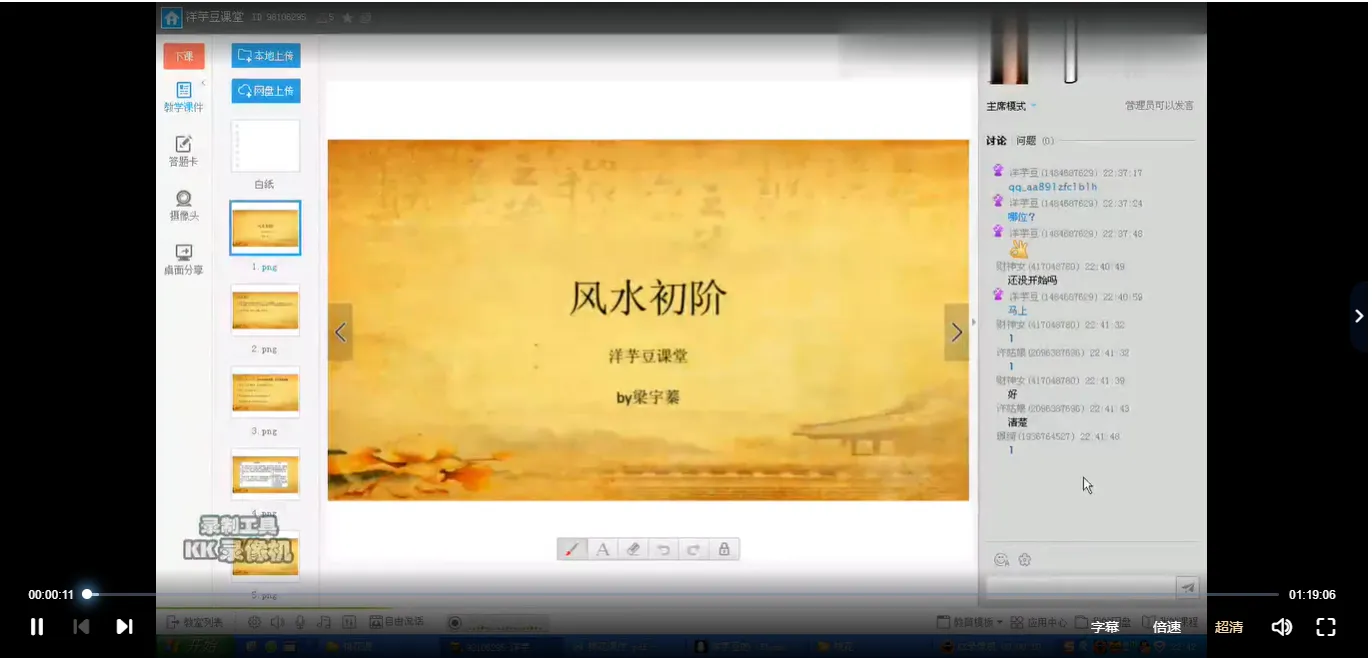1372x658 pixels.
Task: Redo the whiteboard action
Action: click(x=693, y=549)
